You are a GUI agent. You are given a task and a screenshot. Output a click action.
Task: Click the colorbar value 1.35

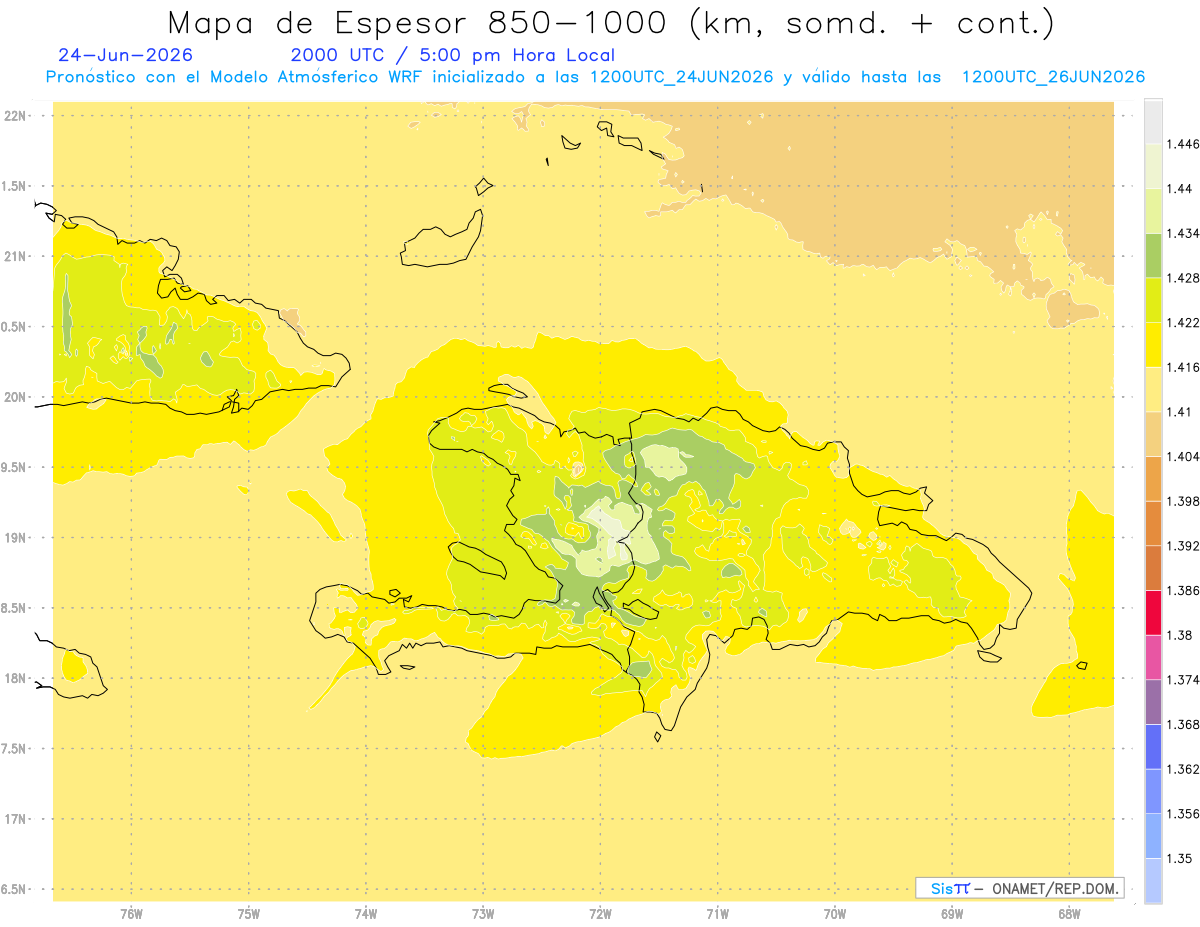click(1179, 858)
